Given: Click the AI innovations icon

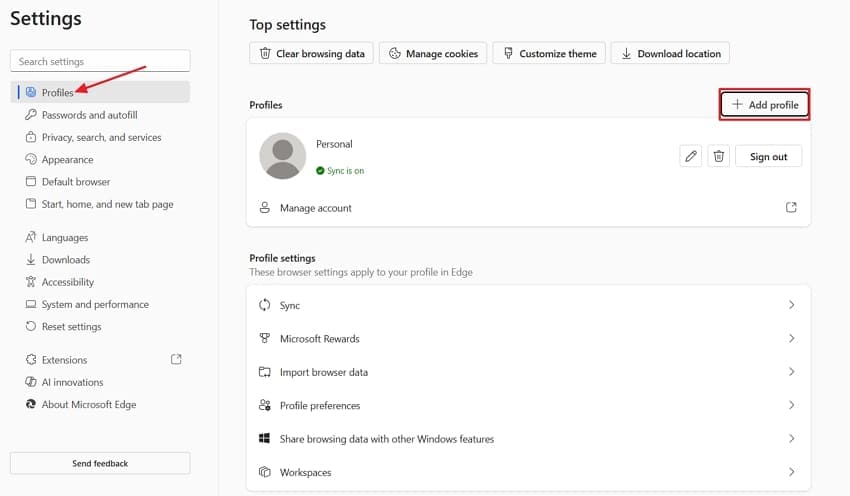Looking at the screenshot, I should (x=31, y=382).
